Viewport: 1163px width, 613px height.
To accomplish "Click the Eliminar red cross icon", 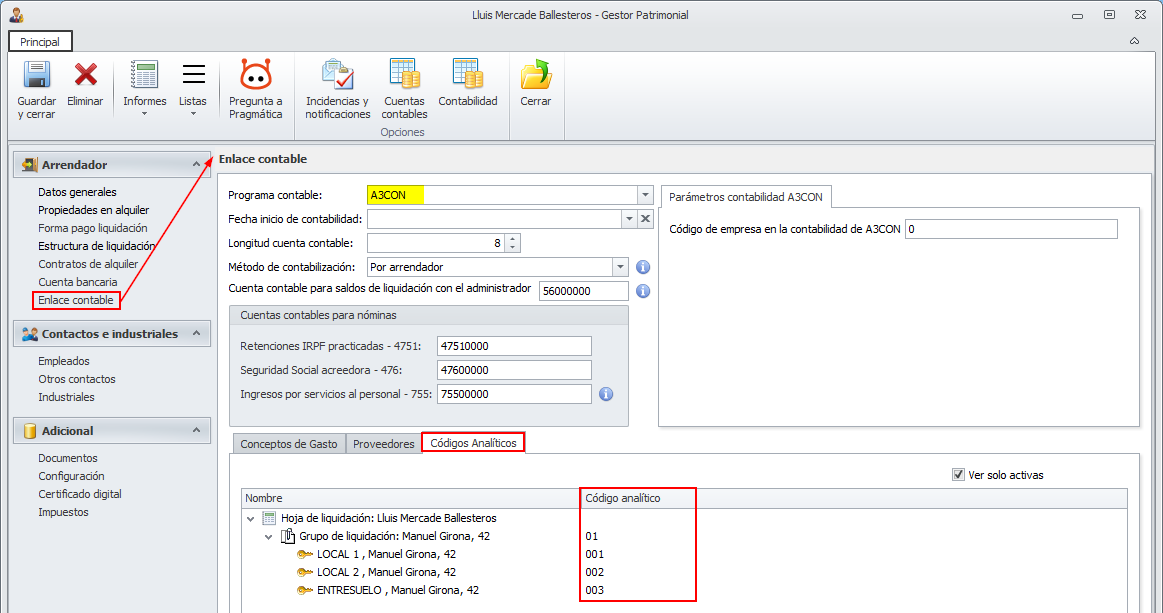I will click(x=85, y=75).
